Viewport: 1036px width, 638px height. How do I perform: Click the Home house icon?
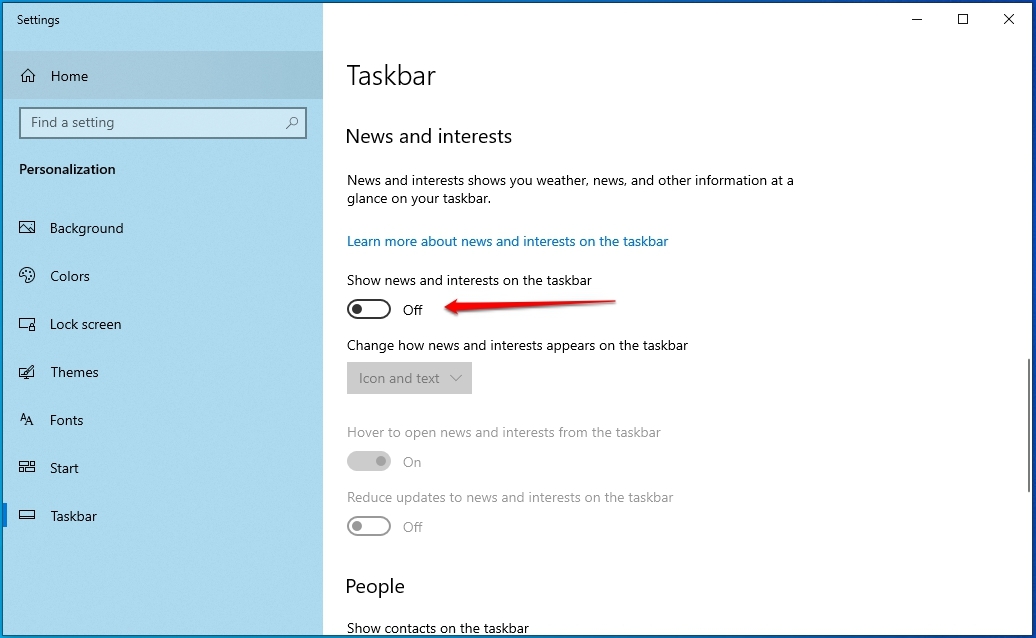point(28,76)
